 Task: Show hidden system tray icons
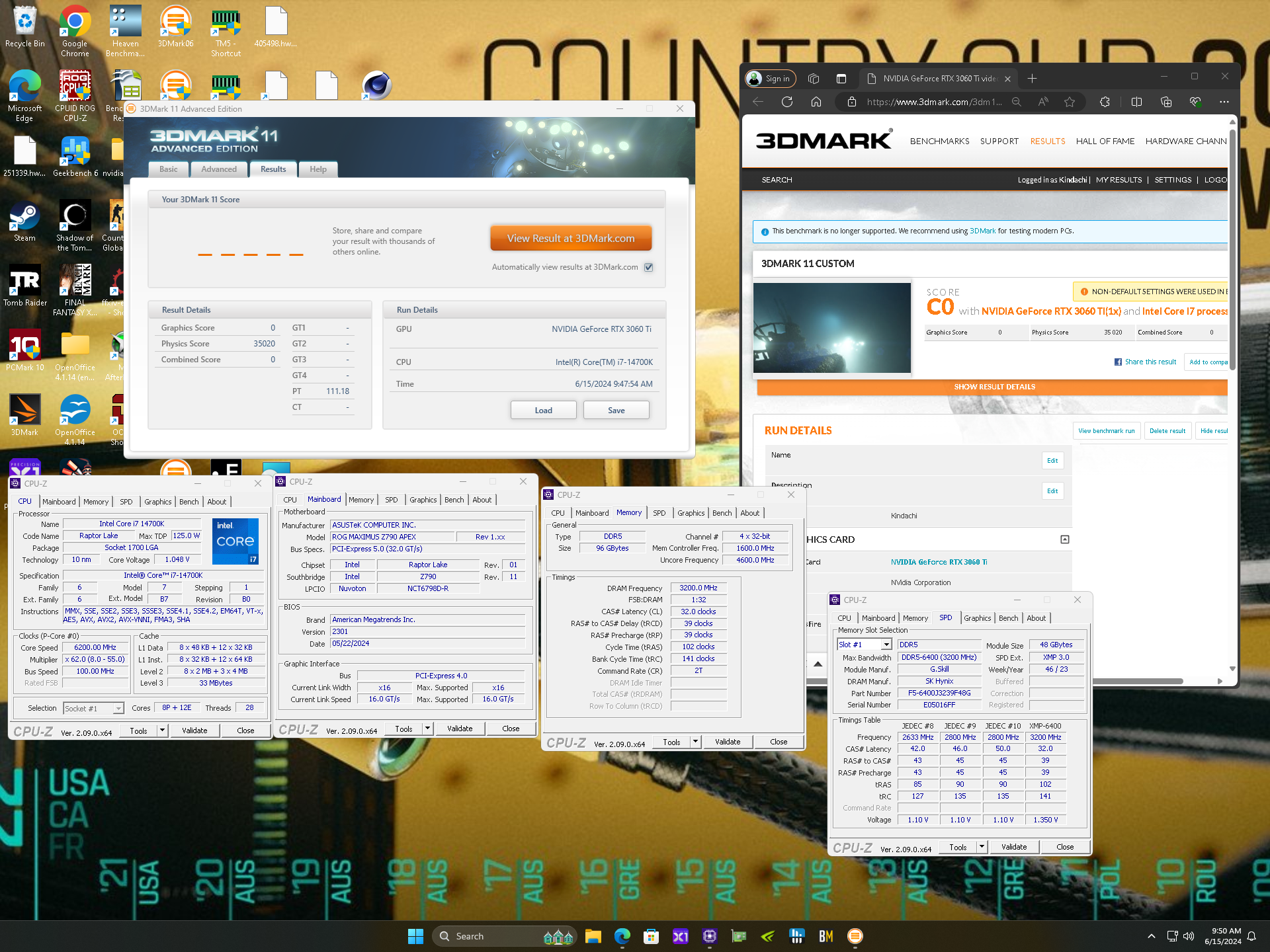[1152, 936]
